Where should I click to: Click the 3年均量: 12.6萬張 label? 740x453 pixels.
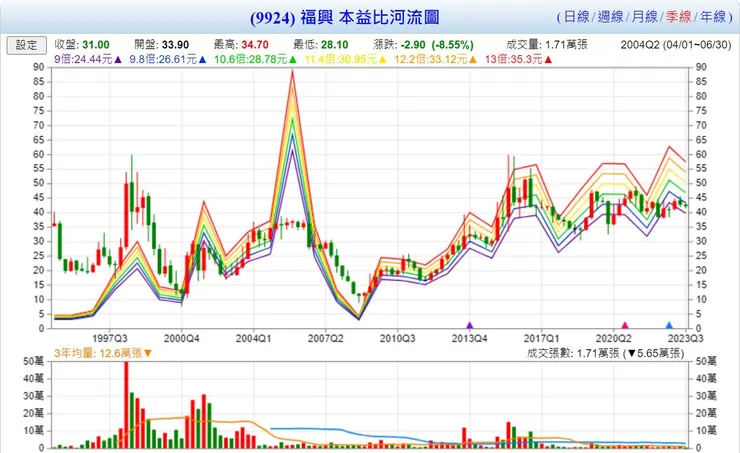pyautogui.click(x=98, y=353)
